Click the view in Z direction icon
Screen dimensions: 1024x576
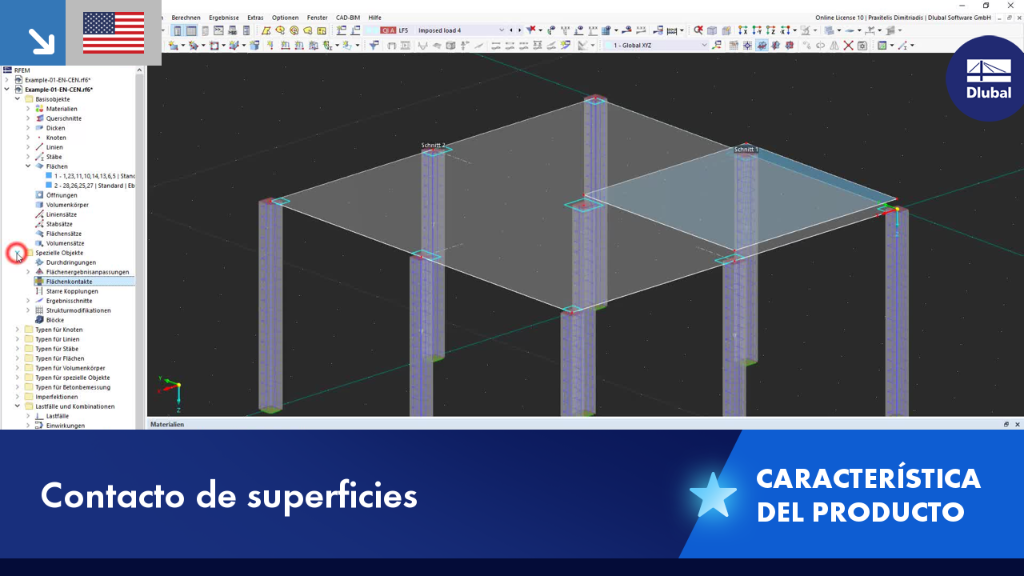pos(771,30)
